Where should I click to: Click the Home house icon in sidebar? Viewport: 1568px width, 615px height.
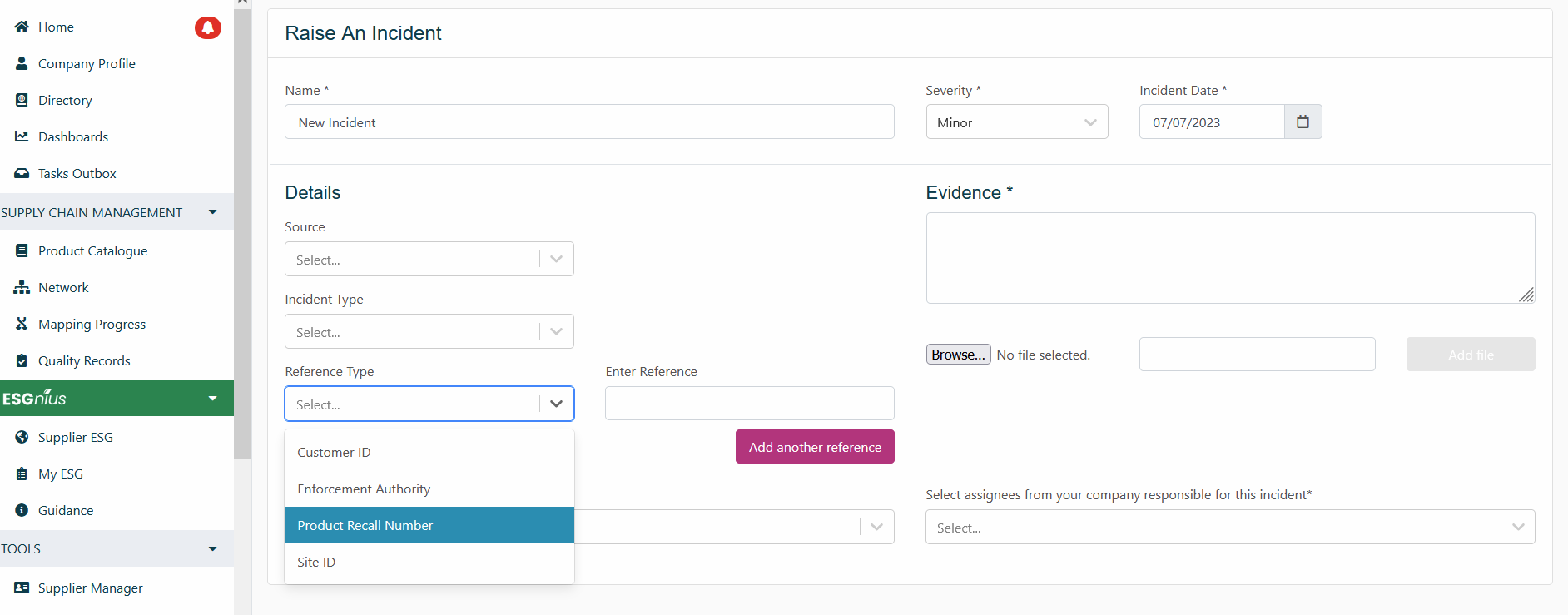(22, 27)
